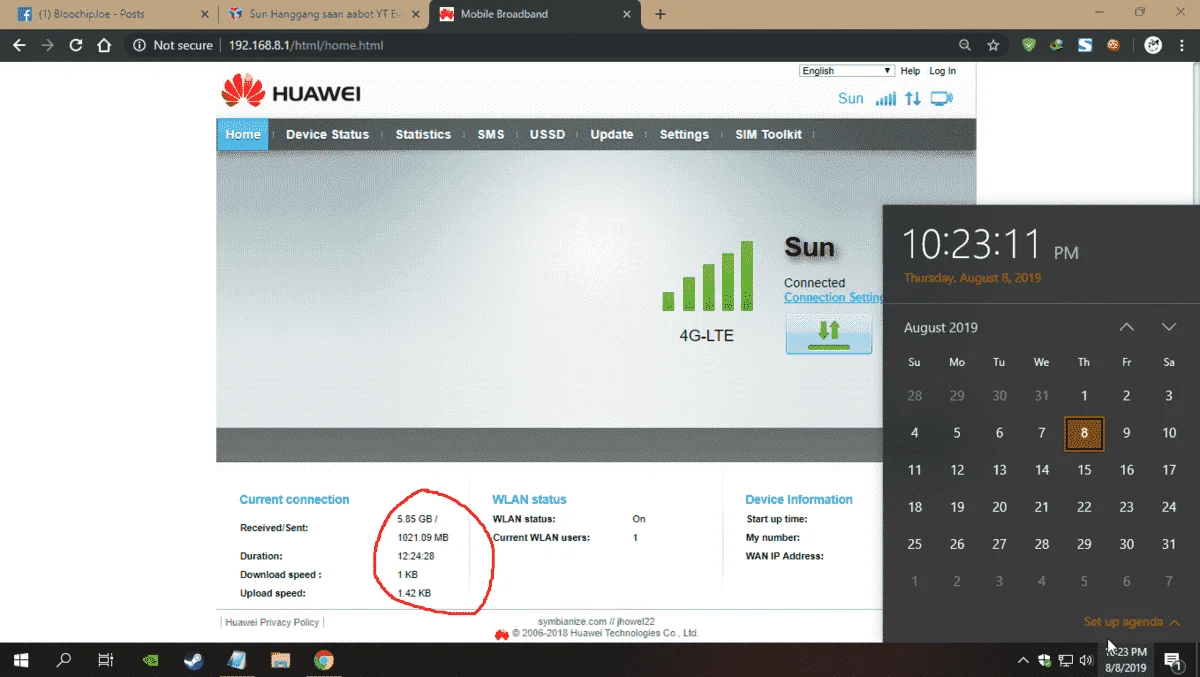
Task: Click the volume icon in the system tray
Action: click(1087, 660)
